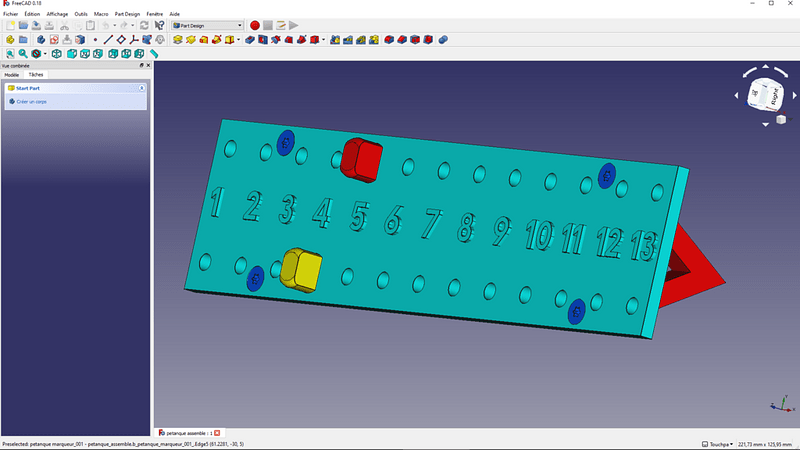Select the Pocket tool
The height and width of the screenshot is (450, 800).
click(250, 40)
